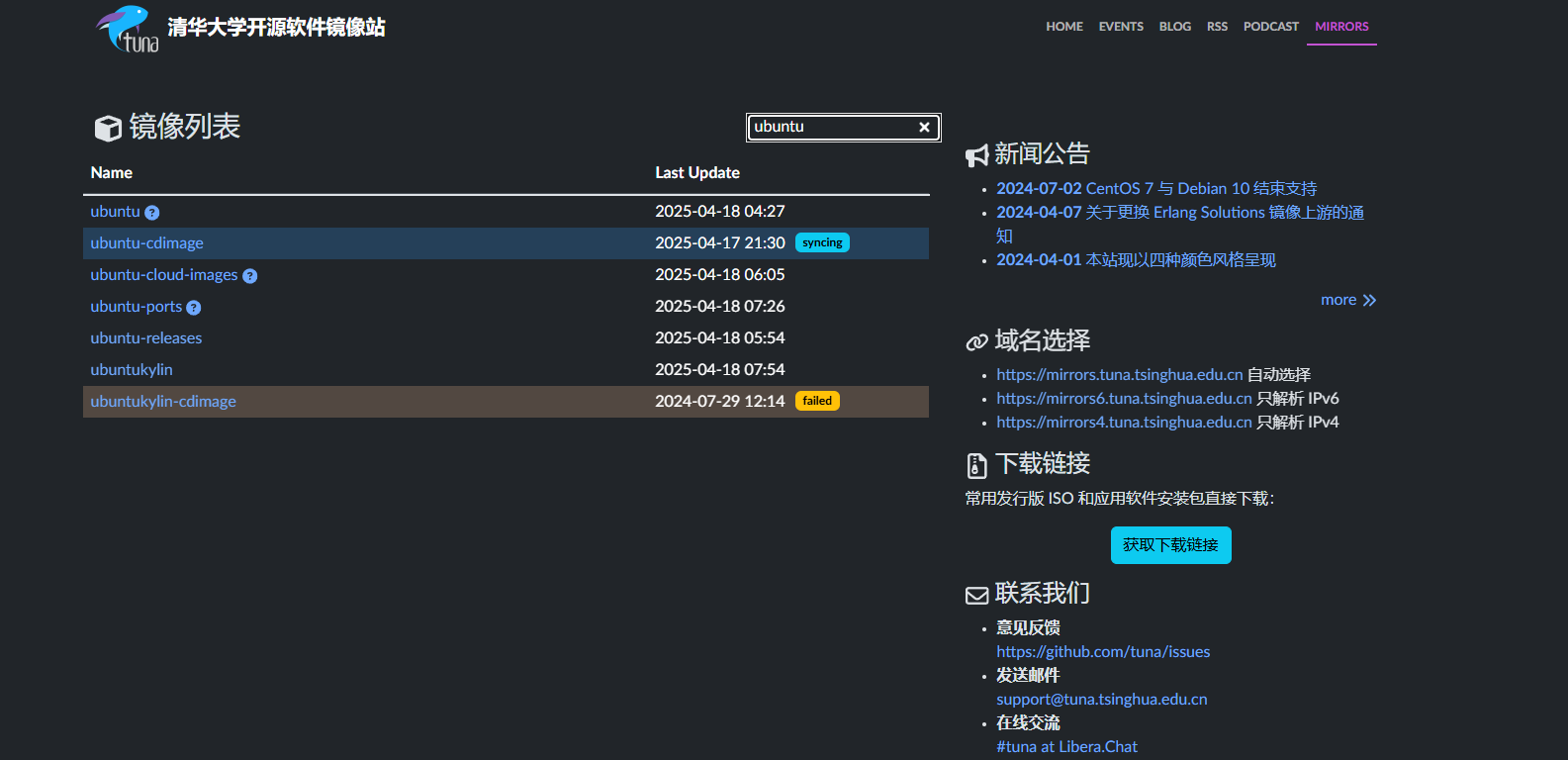The image size is (1568, 760).
Task: Click the 获取下载链接 button
Action: (1170, 545)
